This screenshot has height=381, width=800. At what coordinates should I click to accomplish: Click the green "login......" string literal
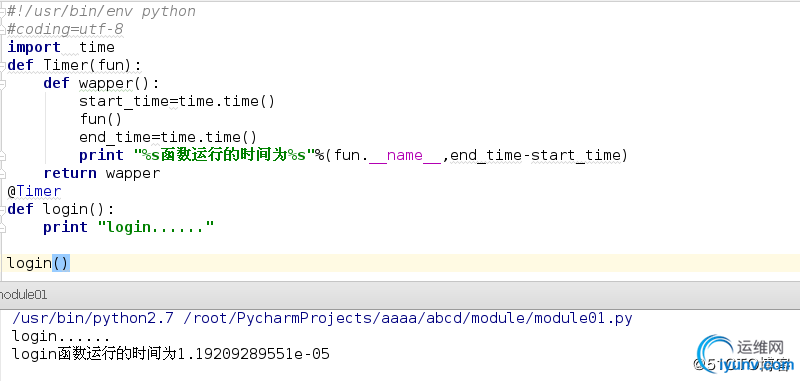155,227
